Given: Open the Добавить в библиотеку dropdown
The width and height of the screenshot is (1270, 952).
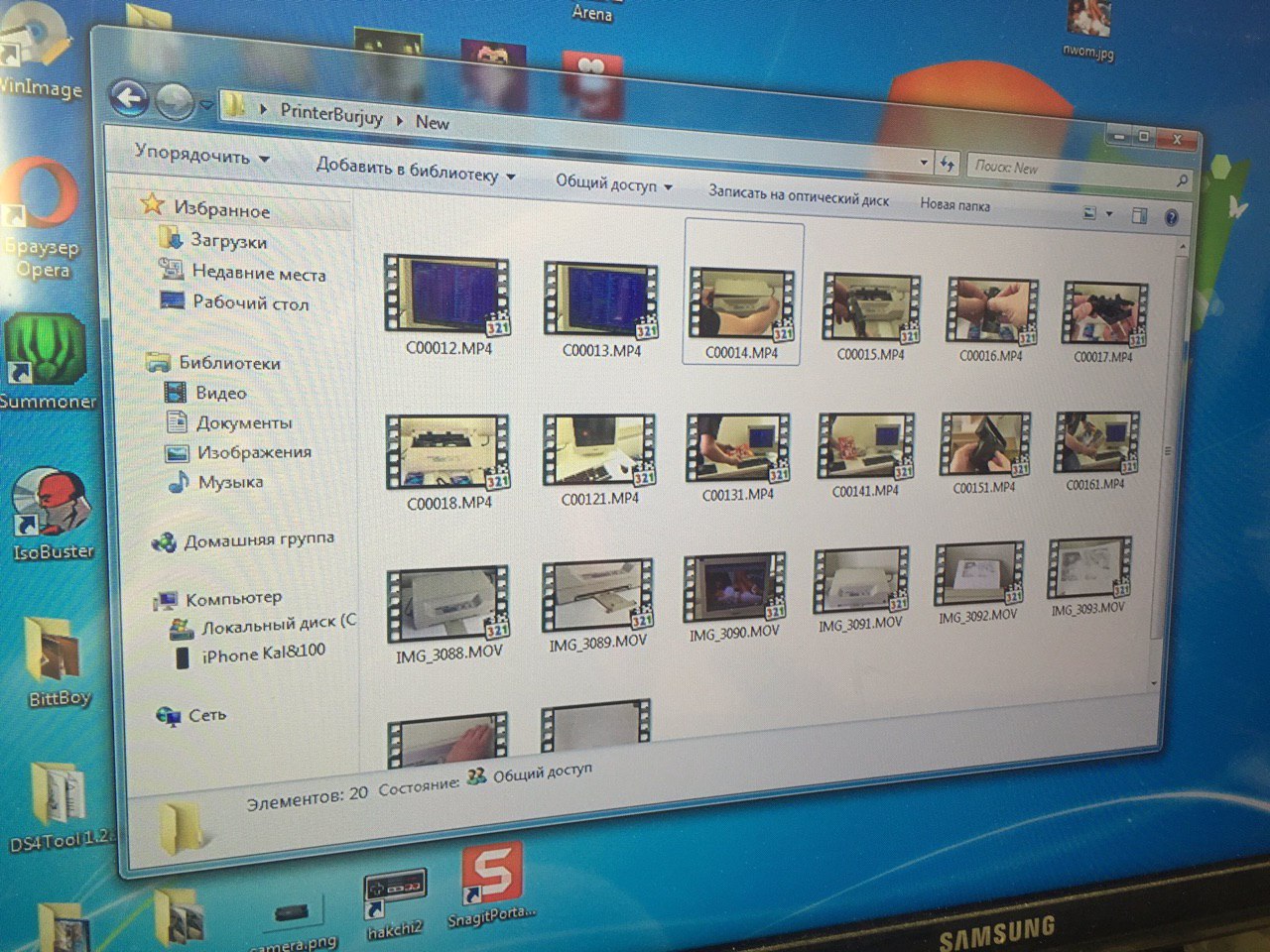Looking at the screenshot, I should [416, 170].
